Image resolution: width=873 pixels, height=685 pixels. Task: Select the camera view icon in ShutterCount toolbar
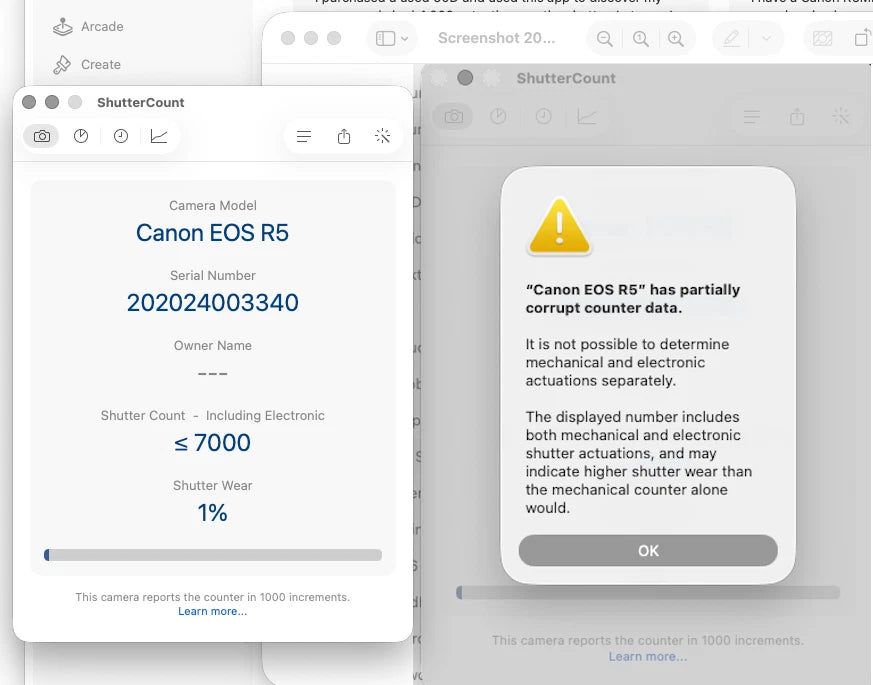[41, 136]
